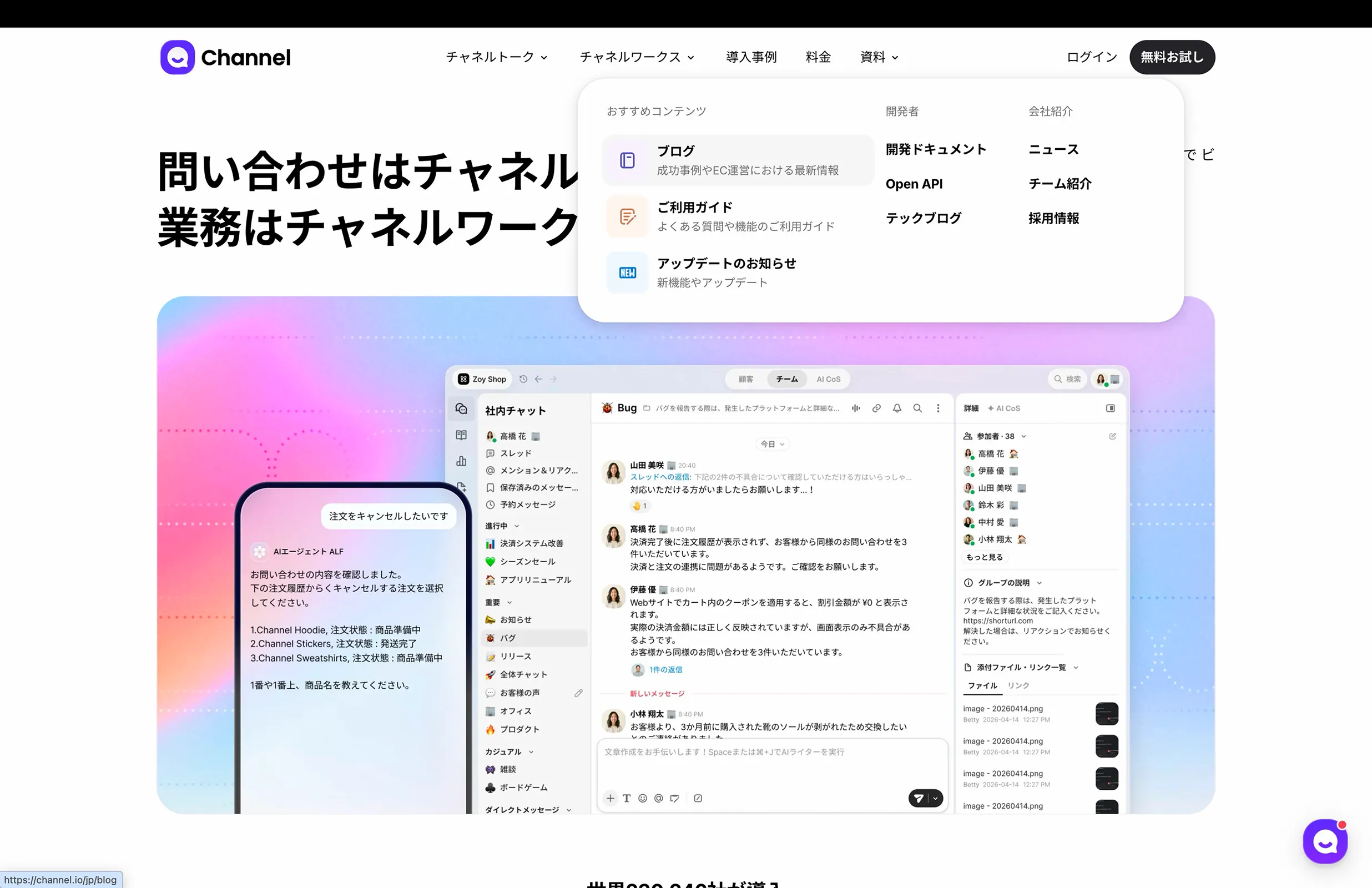Click the NEW アップデート icon

tap(627, 273)
